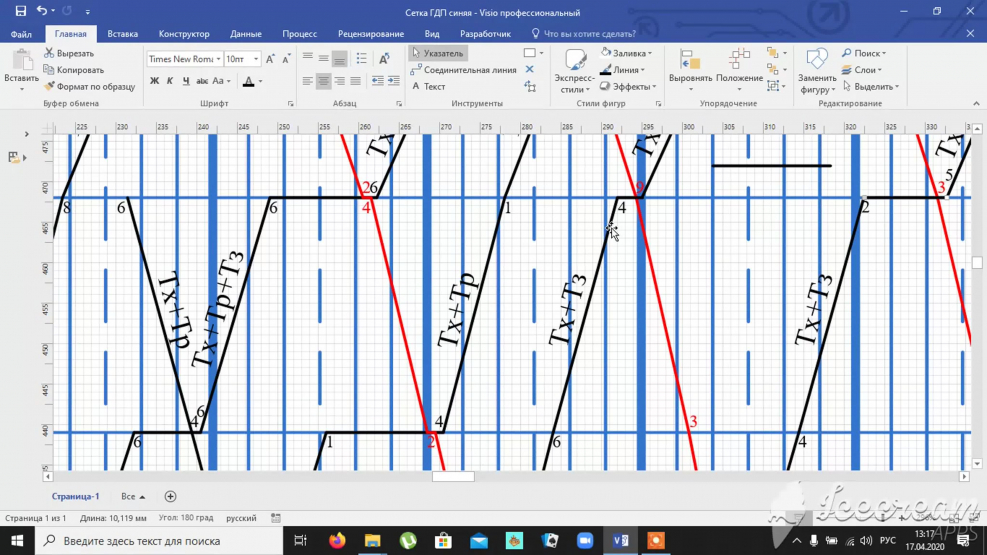
Task: Click the shapes pane stencil icon at left
Action: click(x=13, y=157)
